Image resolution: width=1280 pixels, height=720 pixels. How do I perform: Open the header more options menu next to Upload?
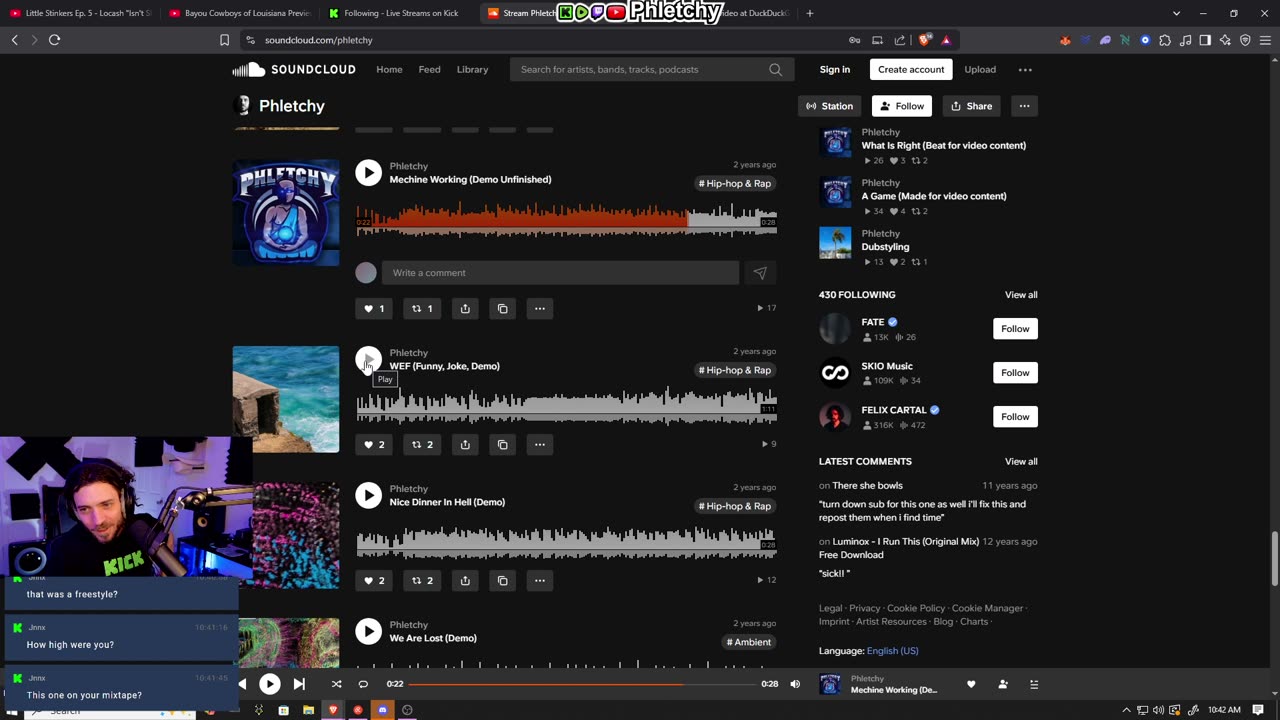click(x=1025, y=70)
